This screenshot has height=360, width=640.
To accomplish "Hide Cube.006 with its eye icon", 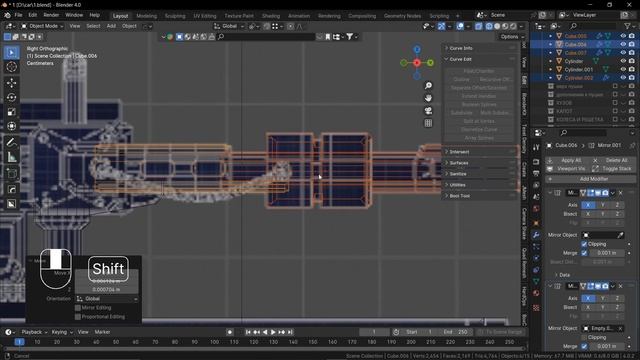I will pyautogui.click(x=623, y=44).
